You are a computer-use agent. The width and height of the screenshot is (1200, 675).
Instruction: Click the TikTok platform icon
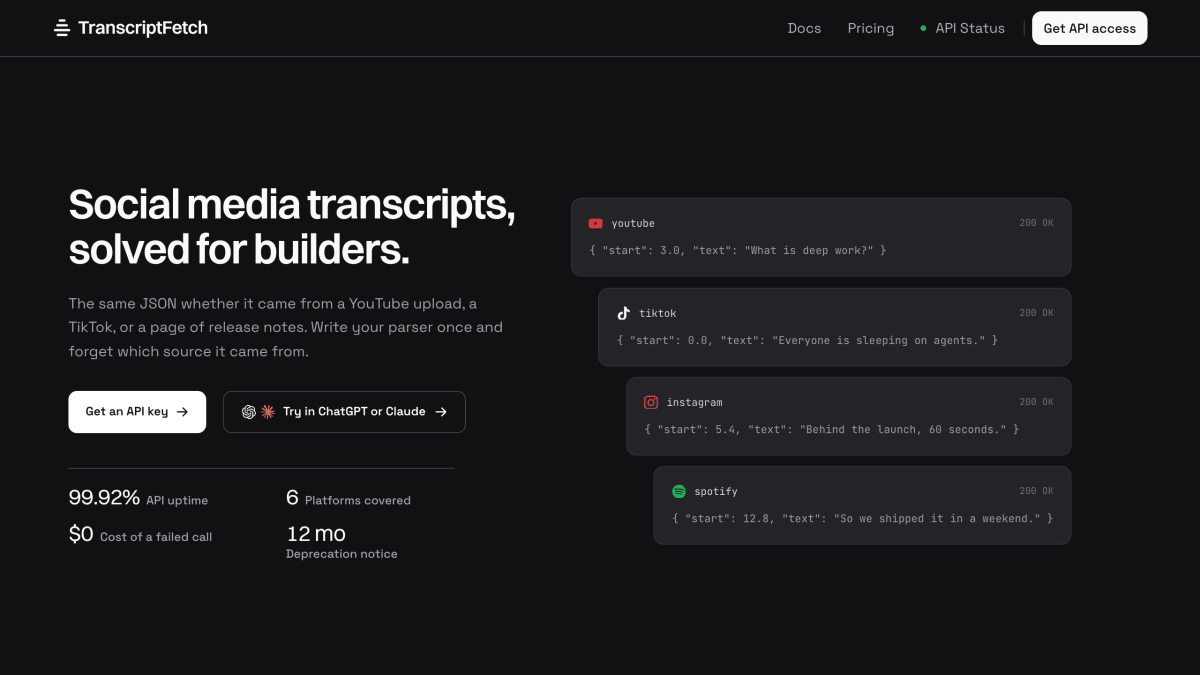pos(623,313)
